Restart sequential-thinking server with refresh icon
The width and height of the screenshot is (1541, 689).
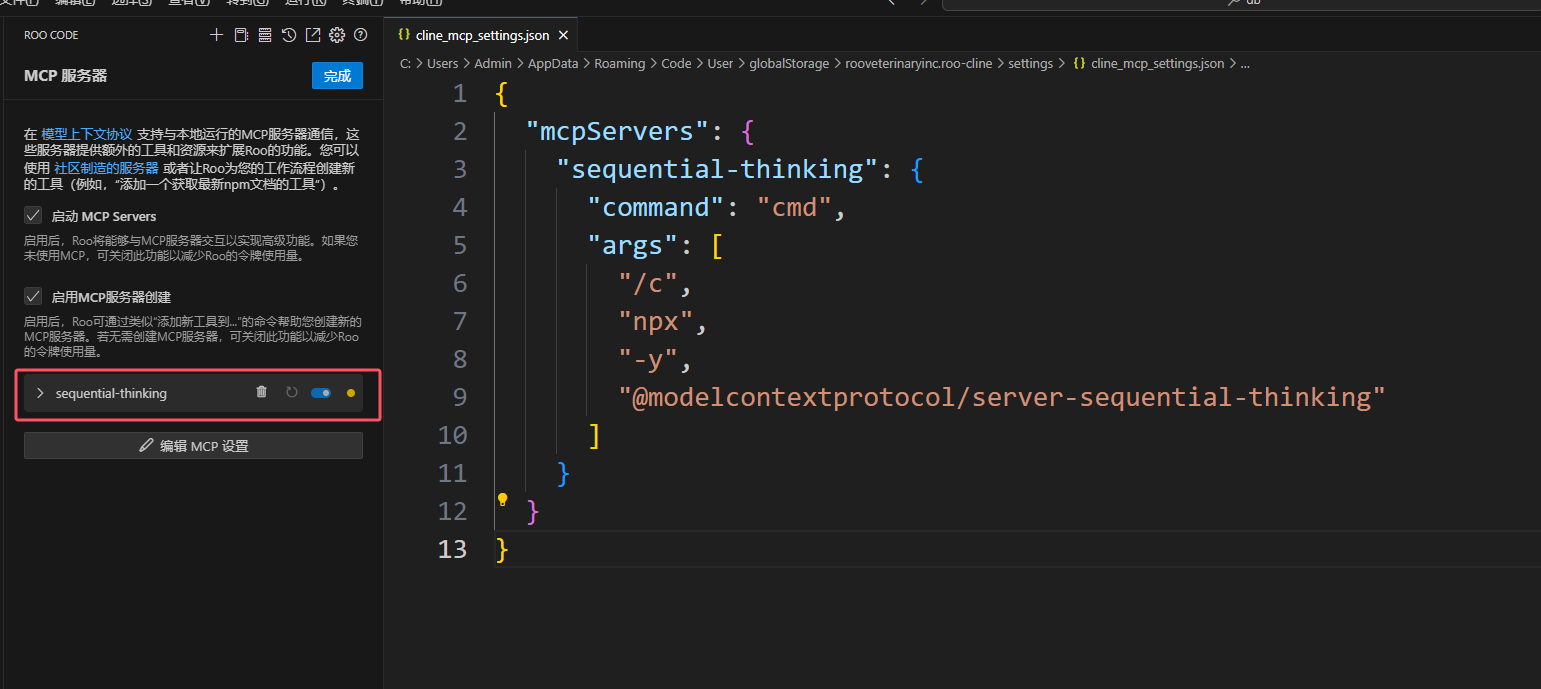[292, 393]
